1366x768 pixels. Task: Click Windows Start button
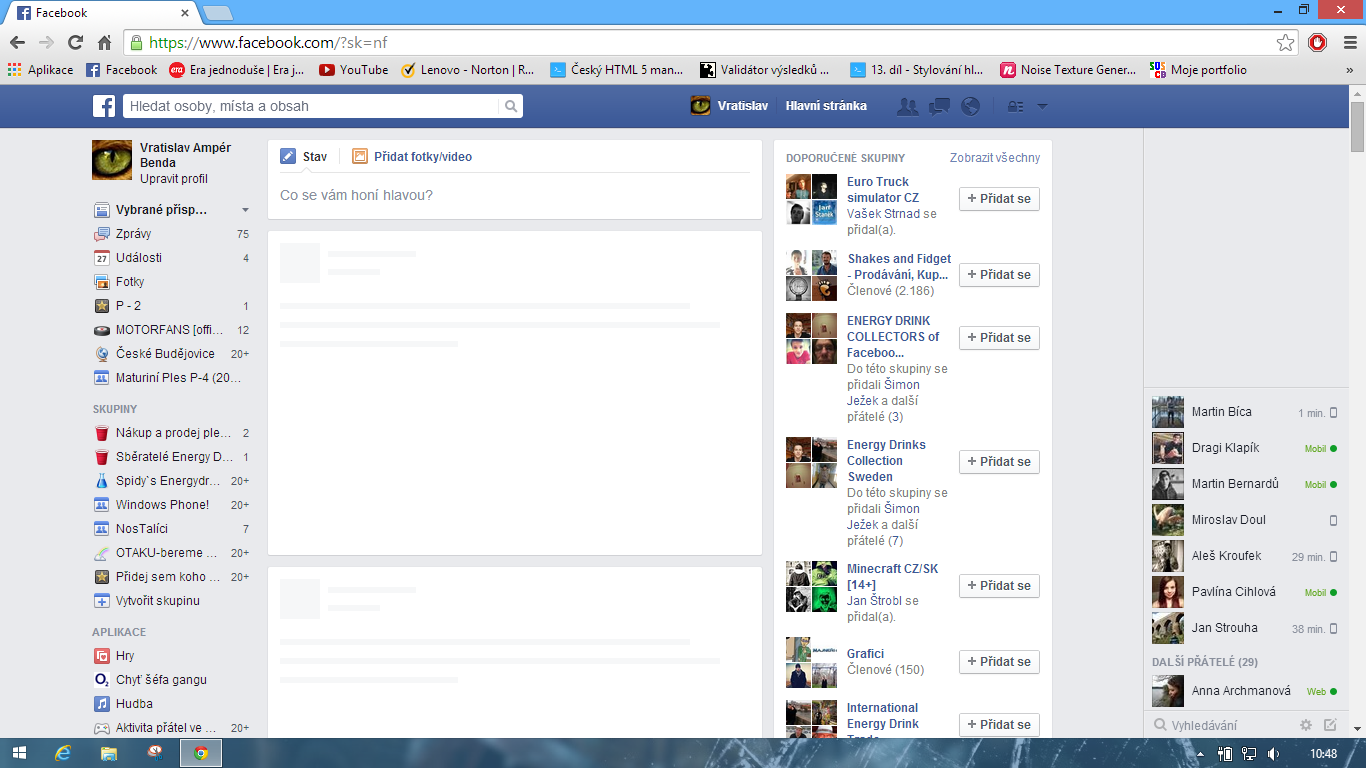20,753
